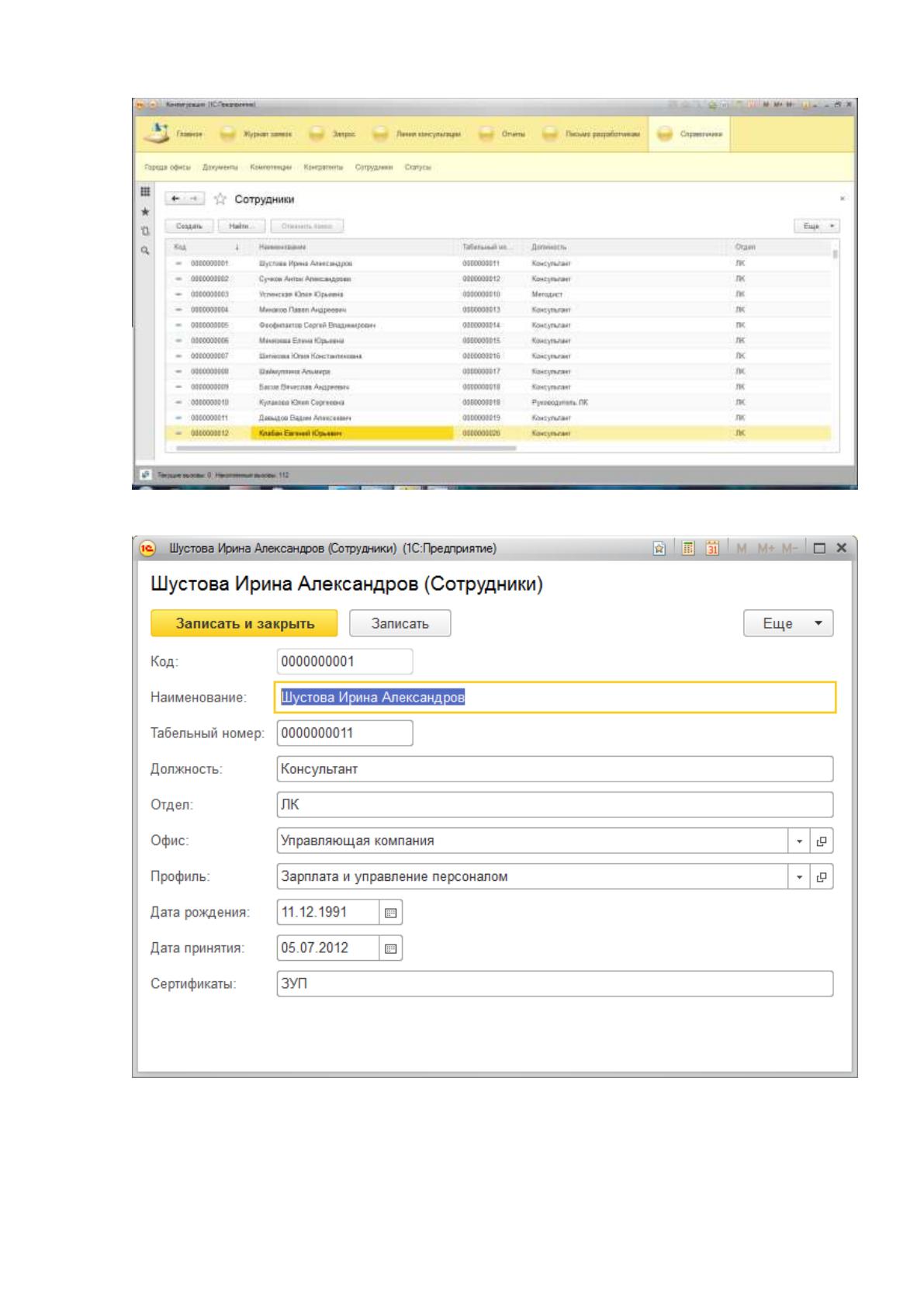The image size is (924, 1307).
Task: Click the calculator icon in employee window title bar
Action: (687, 548)
